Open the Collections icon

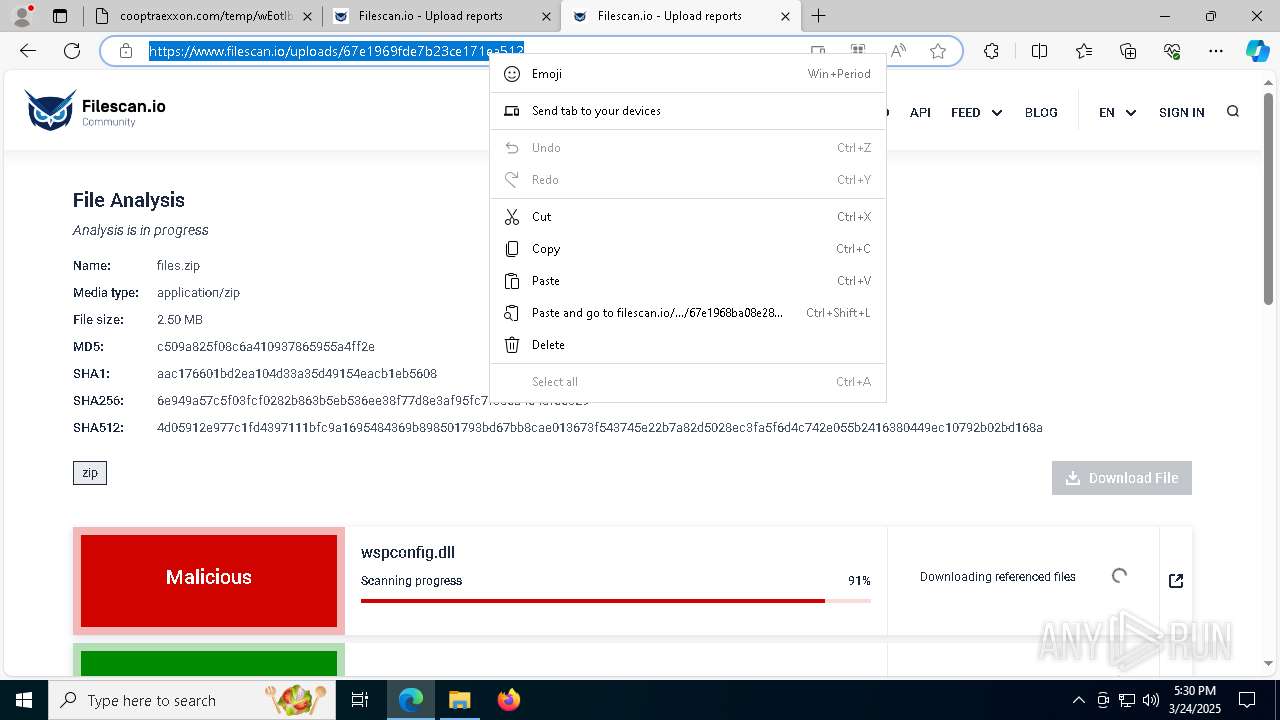[1128, 51]
